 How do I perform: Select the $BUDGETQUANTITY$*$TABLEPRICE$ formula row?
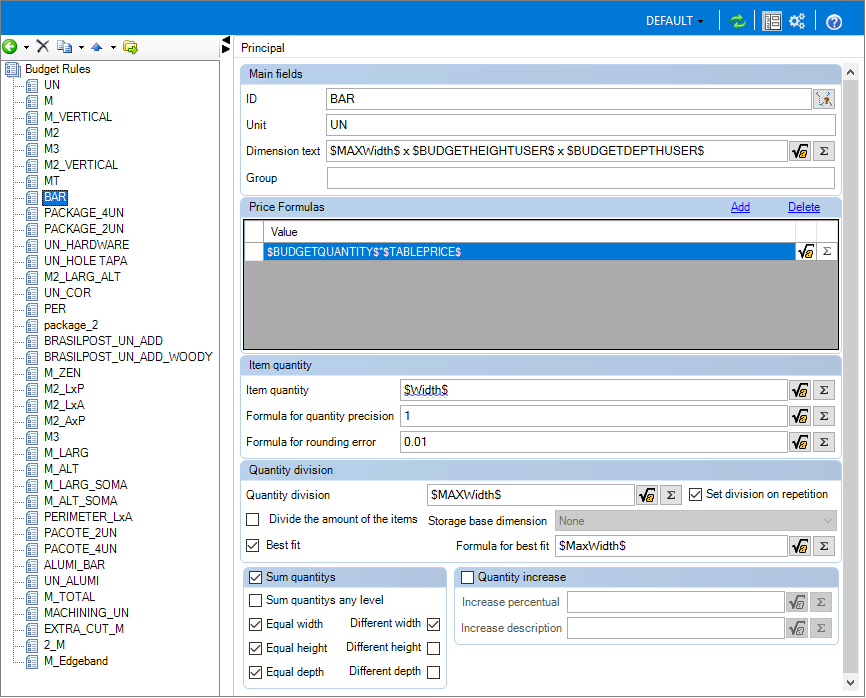click(529, 252)
